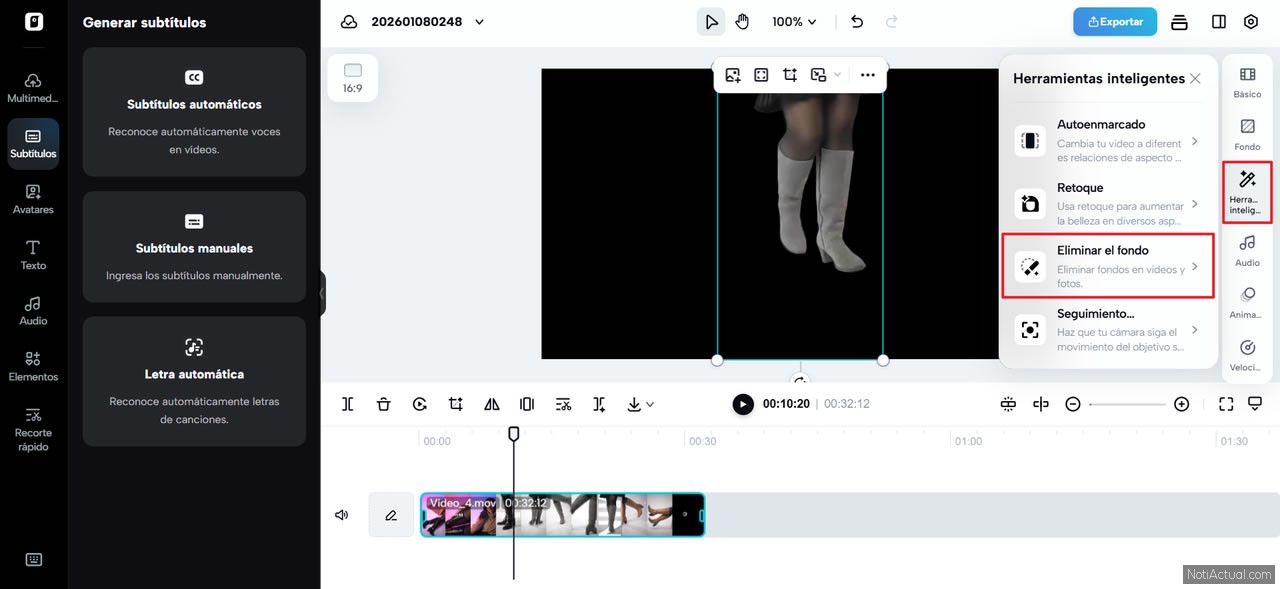Open the Subtítulos sidebar tab

point(33,144)
